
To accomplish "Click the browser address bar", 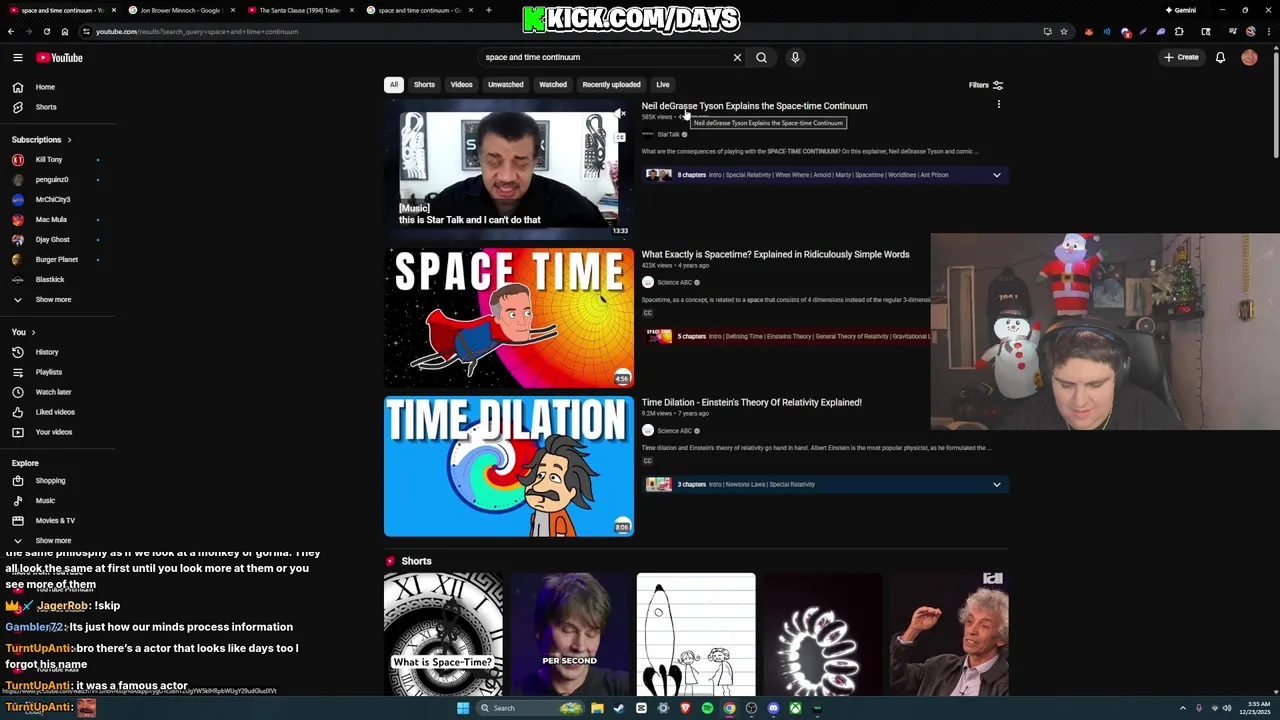I will point(560,31).
